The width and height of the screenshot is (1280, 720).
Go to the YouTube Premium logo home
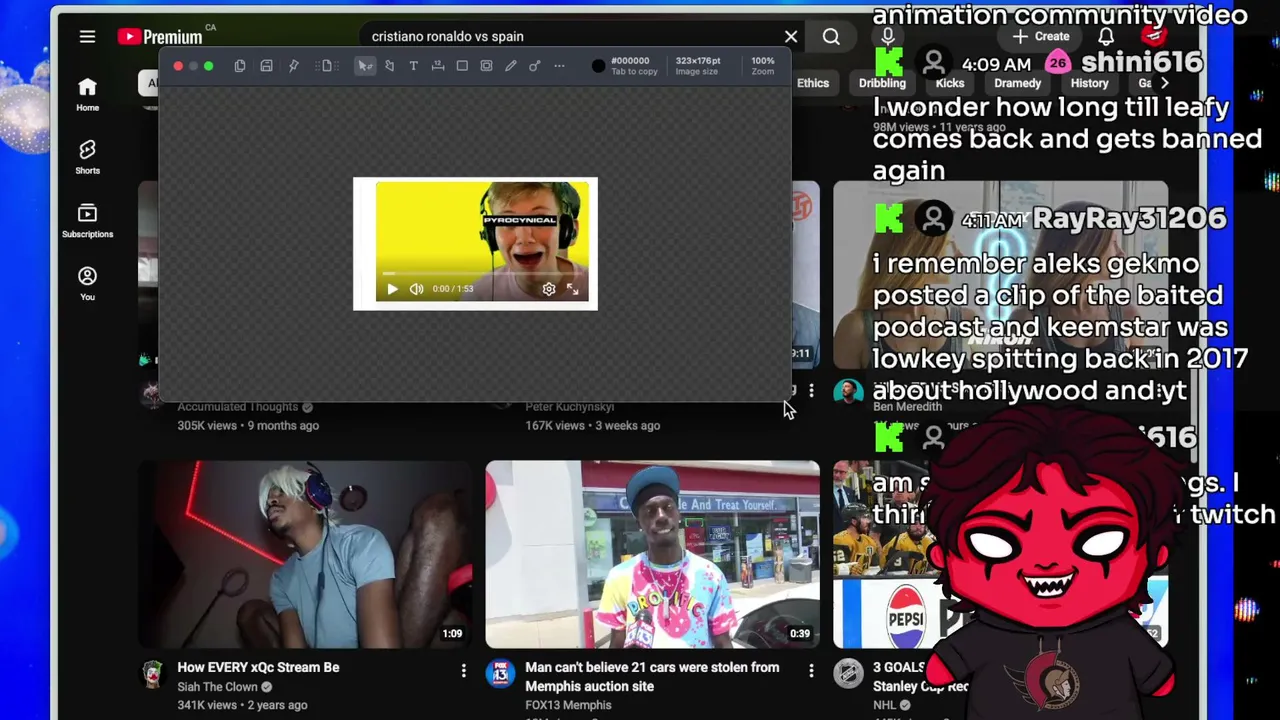click(161, 37)
